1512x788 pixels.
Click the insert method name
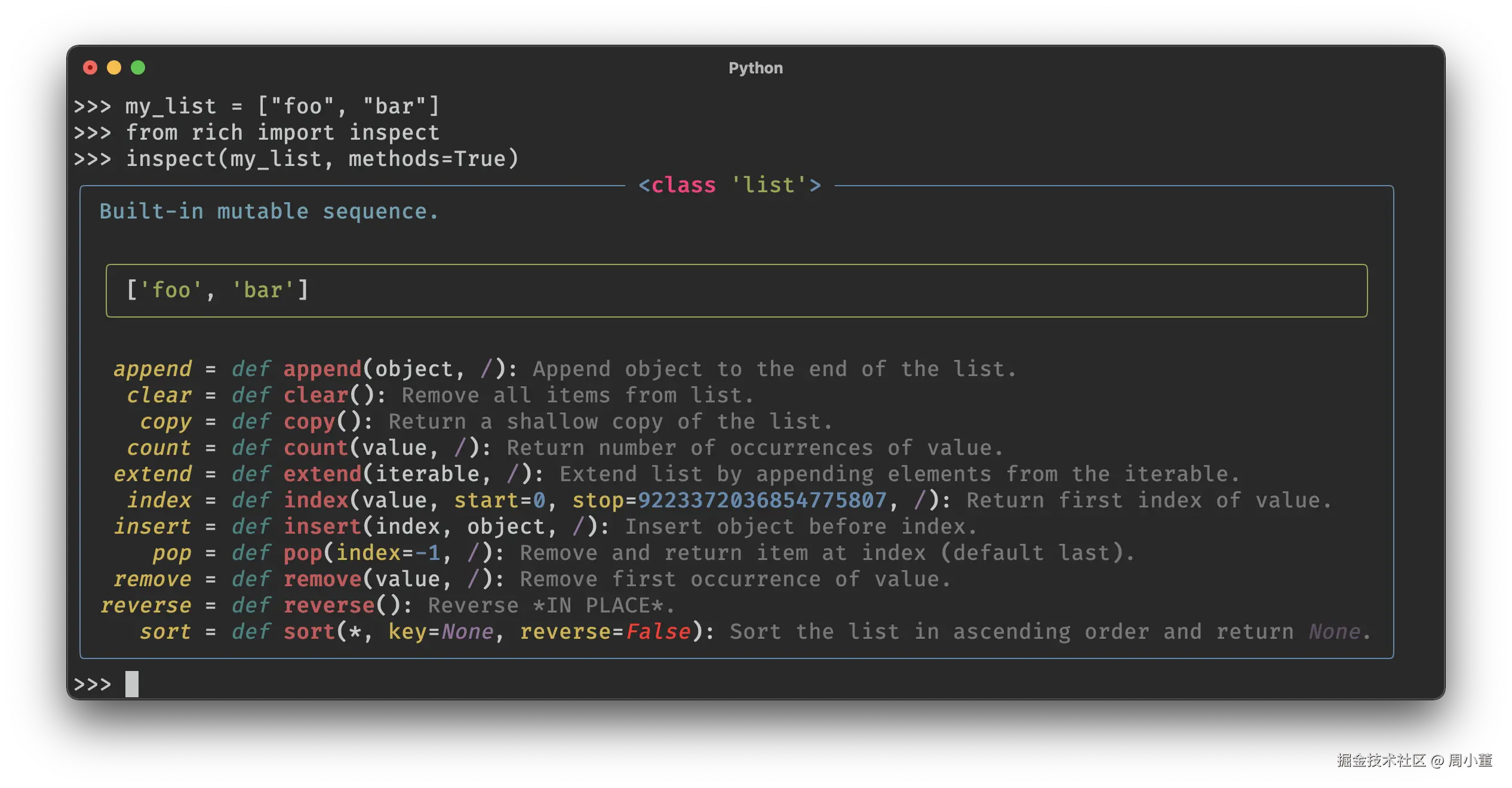pos(153,527)
